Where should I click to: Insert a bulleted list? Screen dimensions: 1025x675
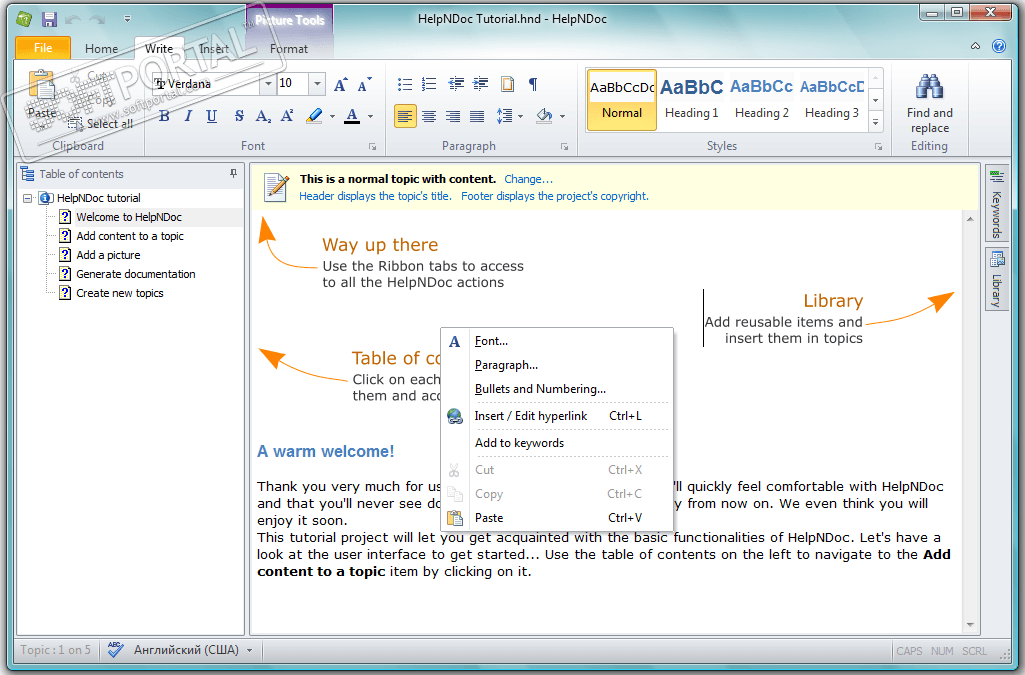pos(405,84)
